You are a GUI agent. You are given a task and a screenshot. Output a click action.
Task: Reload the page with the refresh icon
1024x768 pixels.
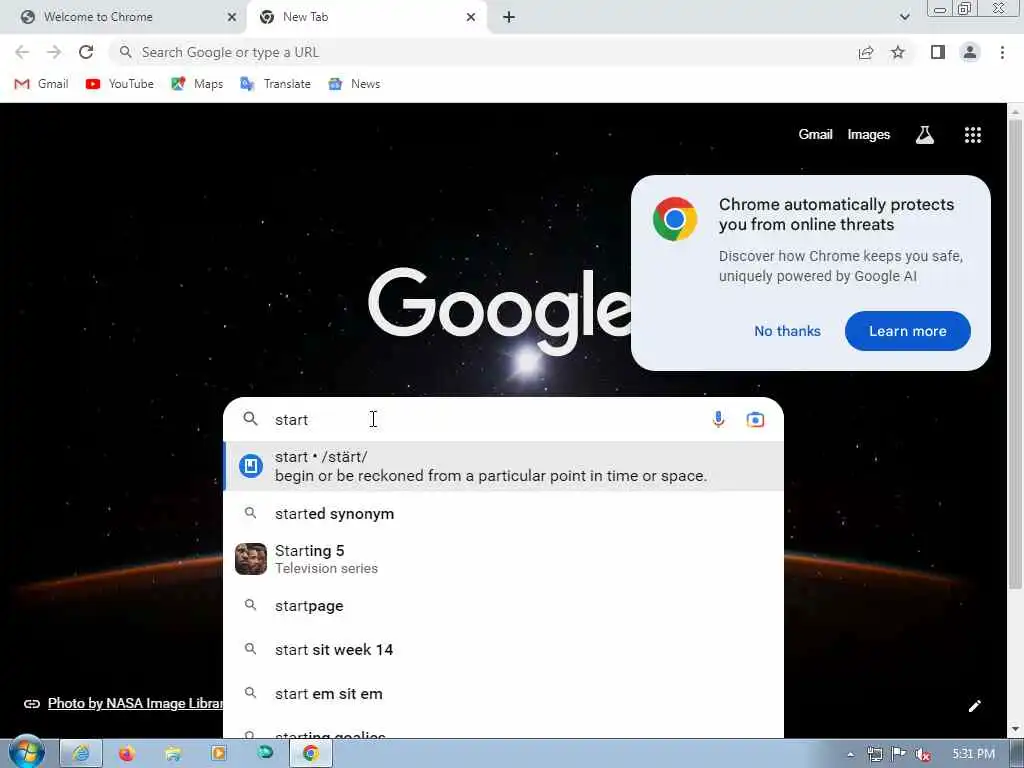[86, 52]
